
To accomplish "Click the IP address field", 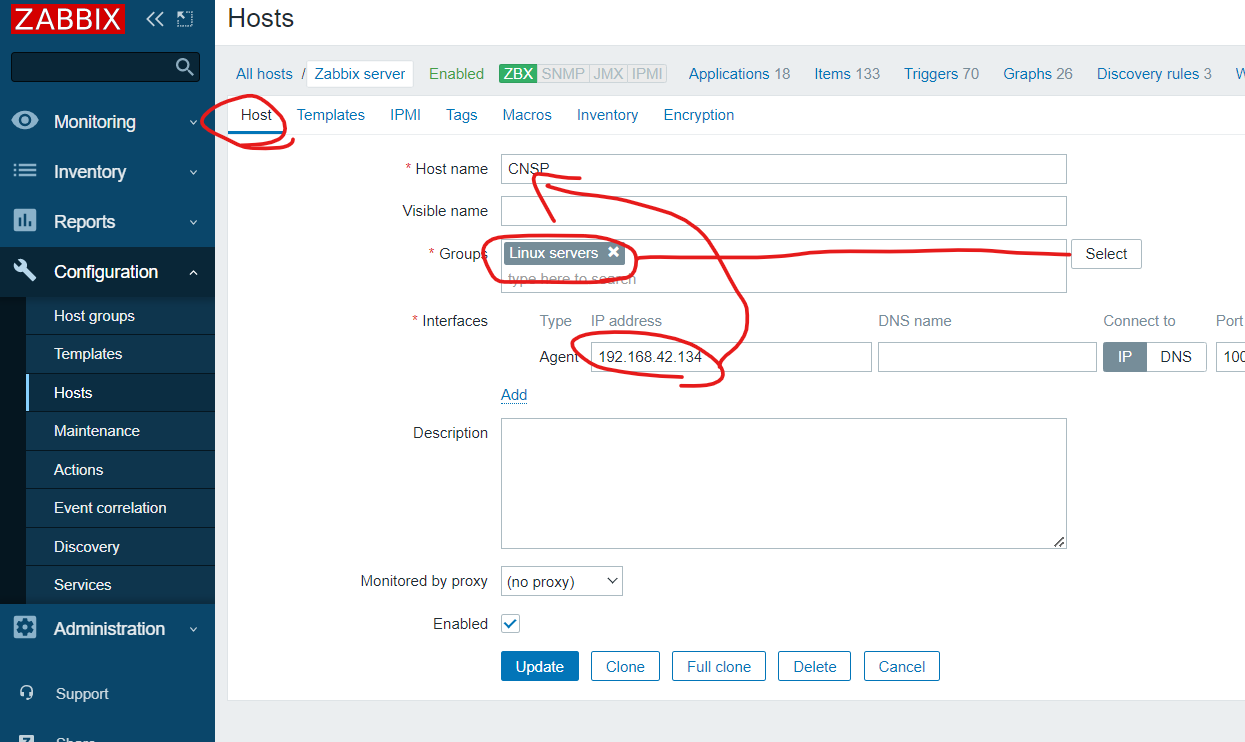I will [x=731, y=357].
